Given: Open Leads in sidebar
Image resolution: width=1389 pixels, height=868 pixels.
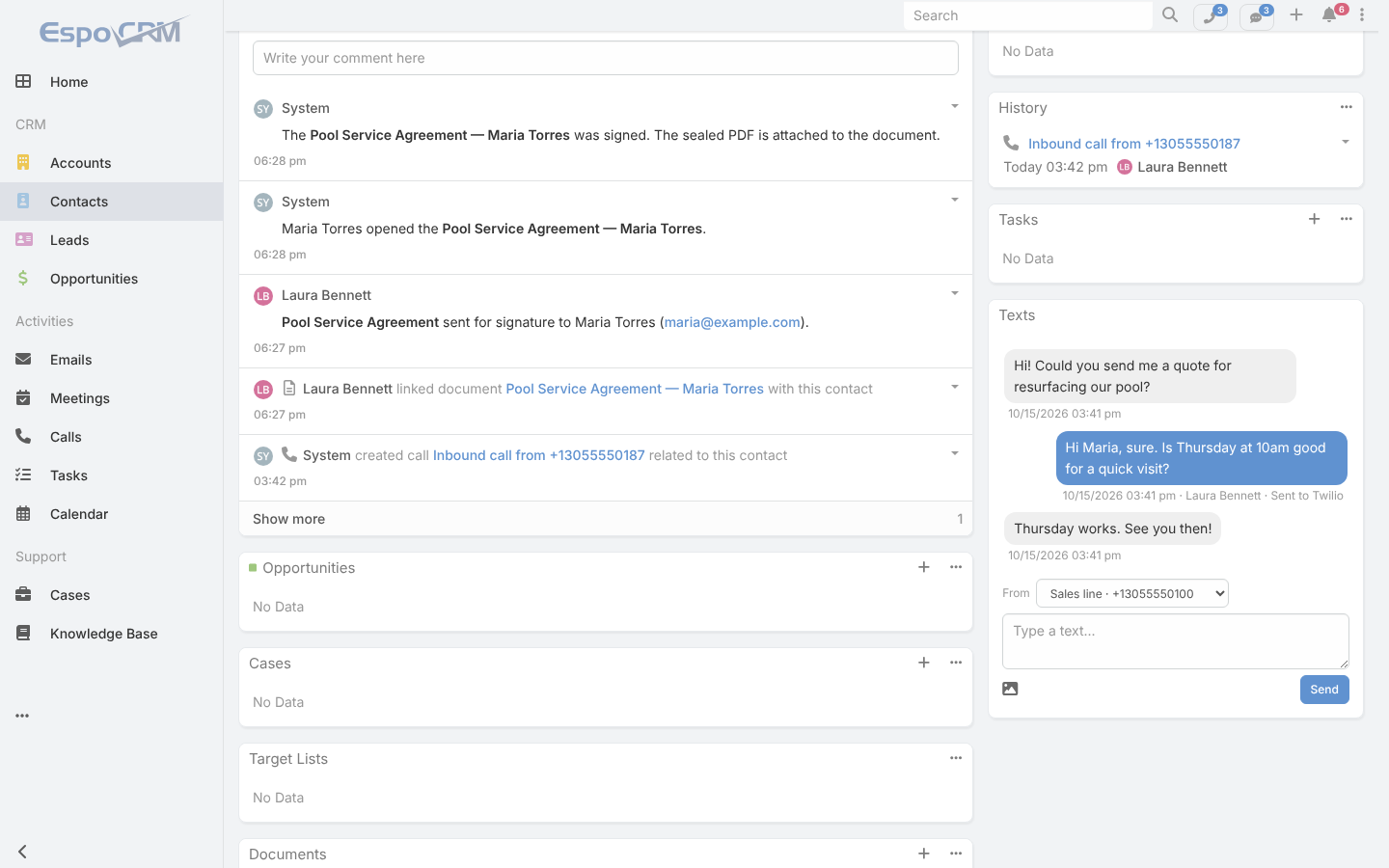Looking at the screenshot, I should pyautogui.click(x=112, y=240).
